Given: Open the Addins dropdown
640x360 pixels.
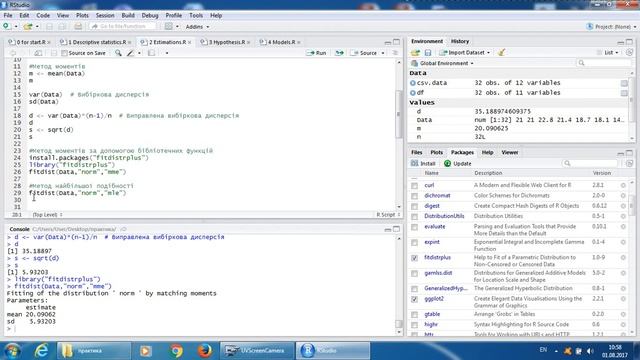Looking at the screenshot, I should tap(197, 27).
